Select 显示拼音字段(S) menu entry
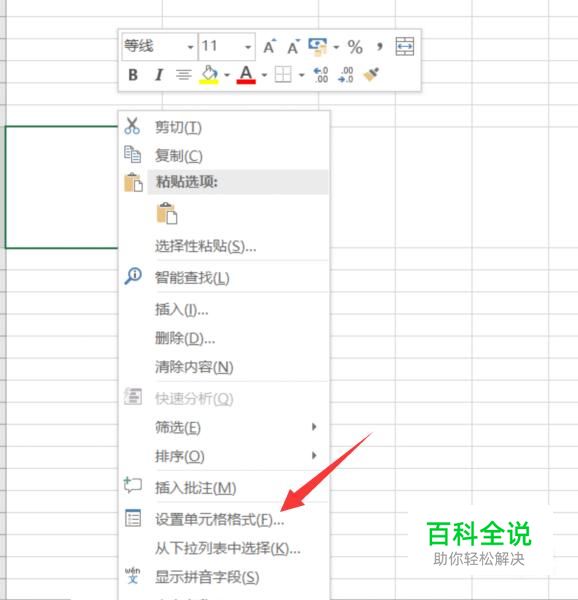 224,577
